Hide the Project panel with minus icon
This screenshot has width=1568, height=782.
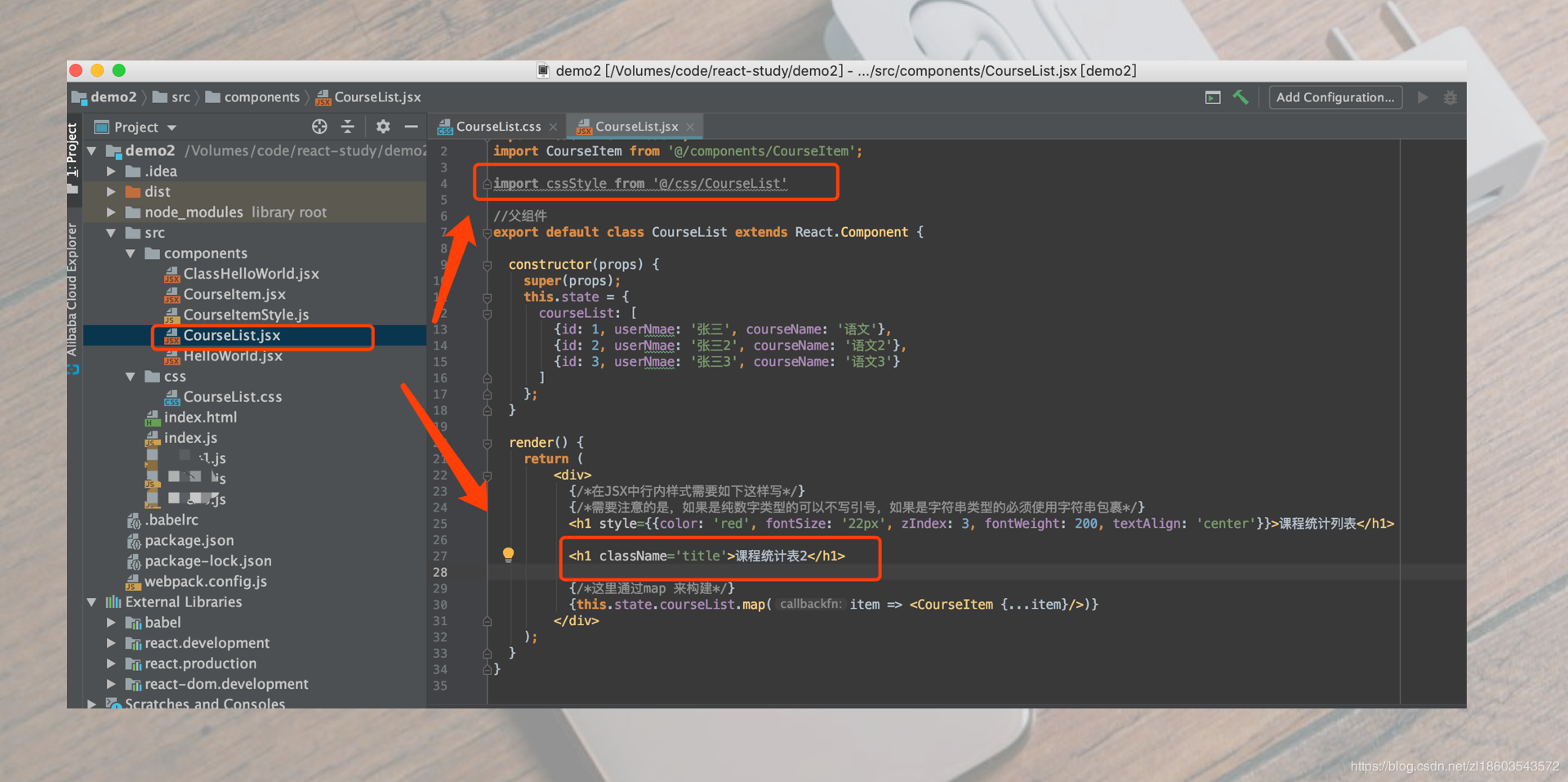pos(411,127)
